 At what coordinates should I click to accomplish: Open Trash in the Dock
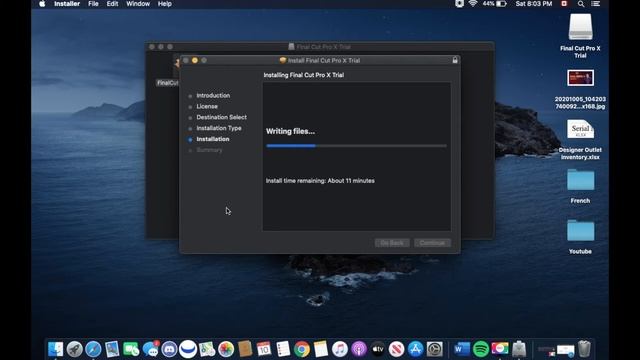[584, 349]
